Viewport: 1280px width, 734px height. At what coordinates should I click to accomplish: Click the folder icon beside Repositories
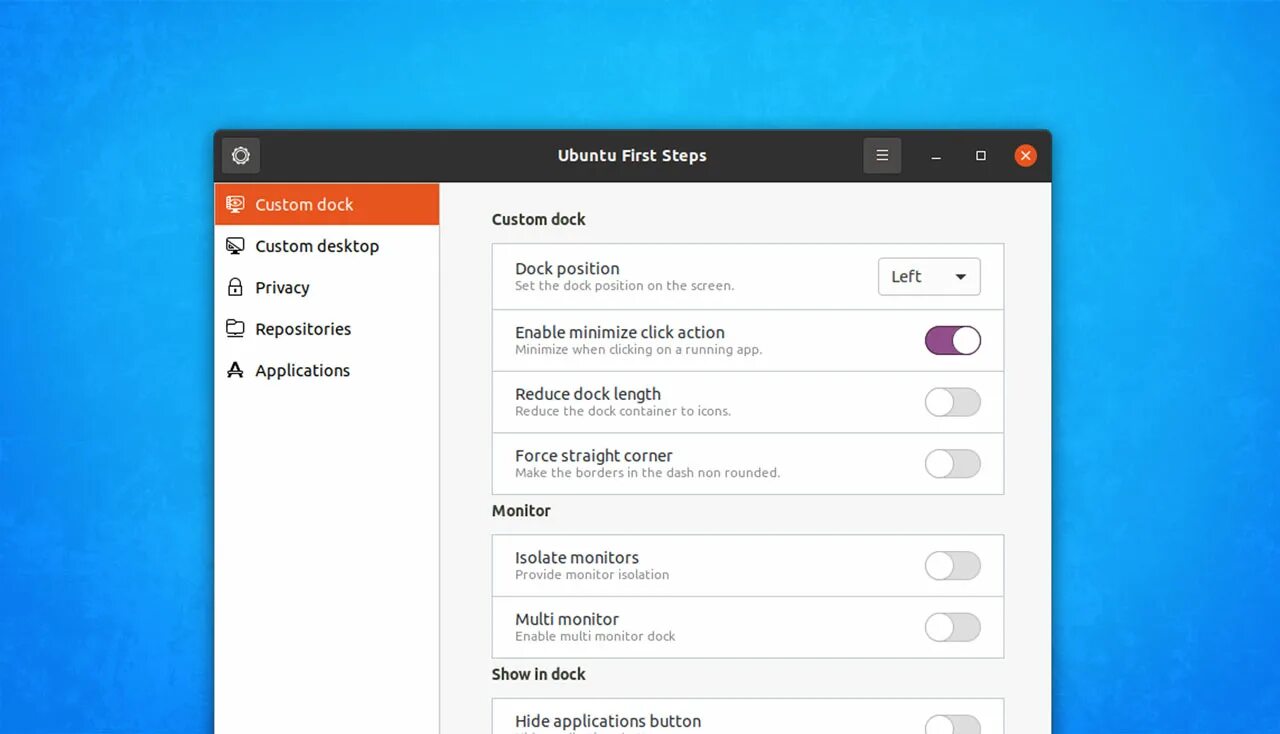point(235,329)
